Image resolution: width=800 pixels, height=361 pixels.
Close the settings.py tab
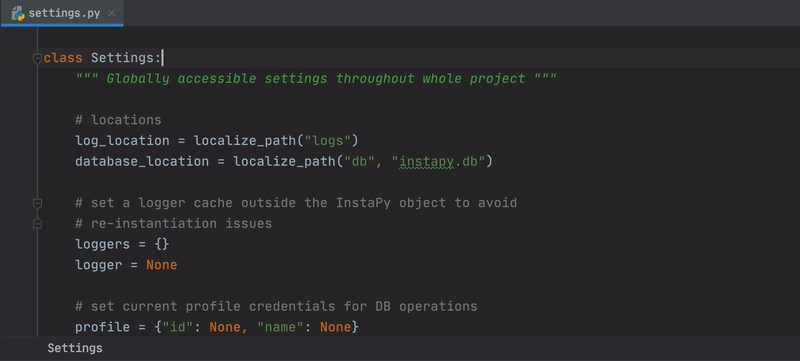coord(111,13)
